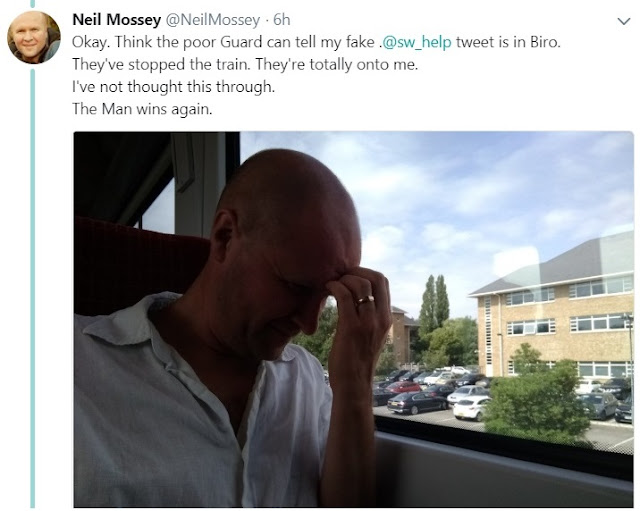
Task: Click the word 'Biro.' in the tweet
Action: tap(546, 42)
